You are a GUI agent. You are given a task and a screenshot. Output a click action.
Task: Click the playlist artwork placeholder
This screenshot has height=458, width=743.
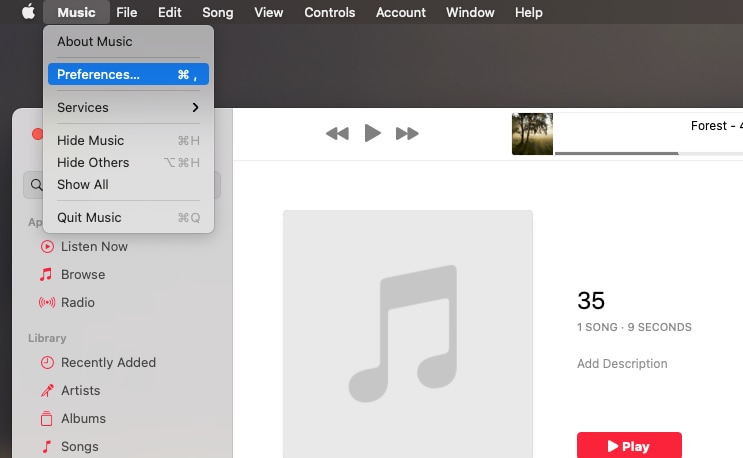(x=408, y=334)
